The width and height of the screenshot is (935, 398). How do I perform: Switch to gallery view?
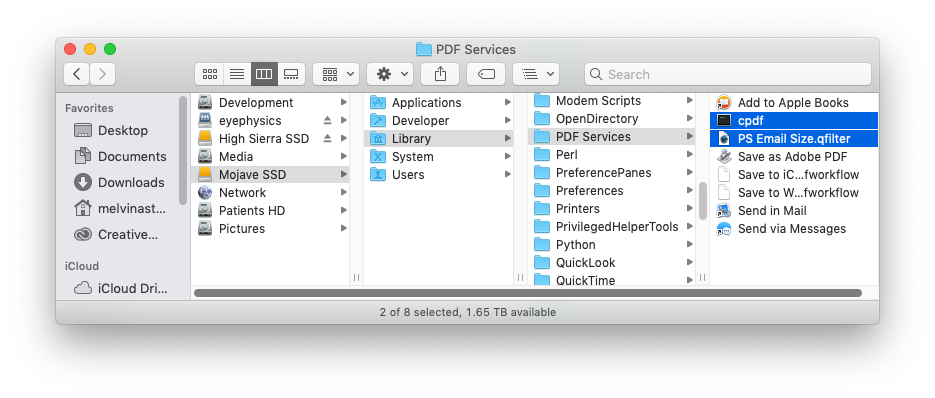291,74
